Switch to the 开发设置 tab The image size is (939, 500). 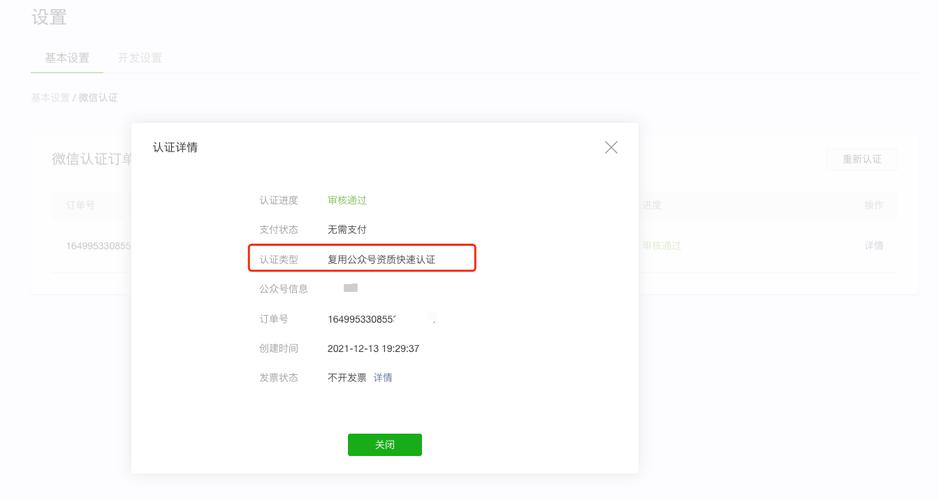coord(140,58)
